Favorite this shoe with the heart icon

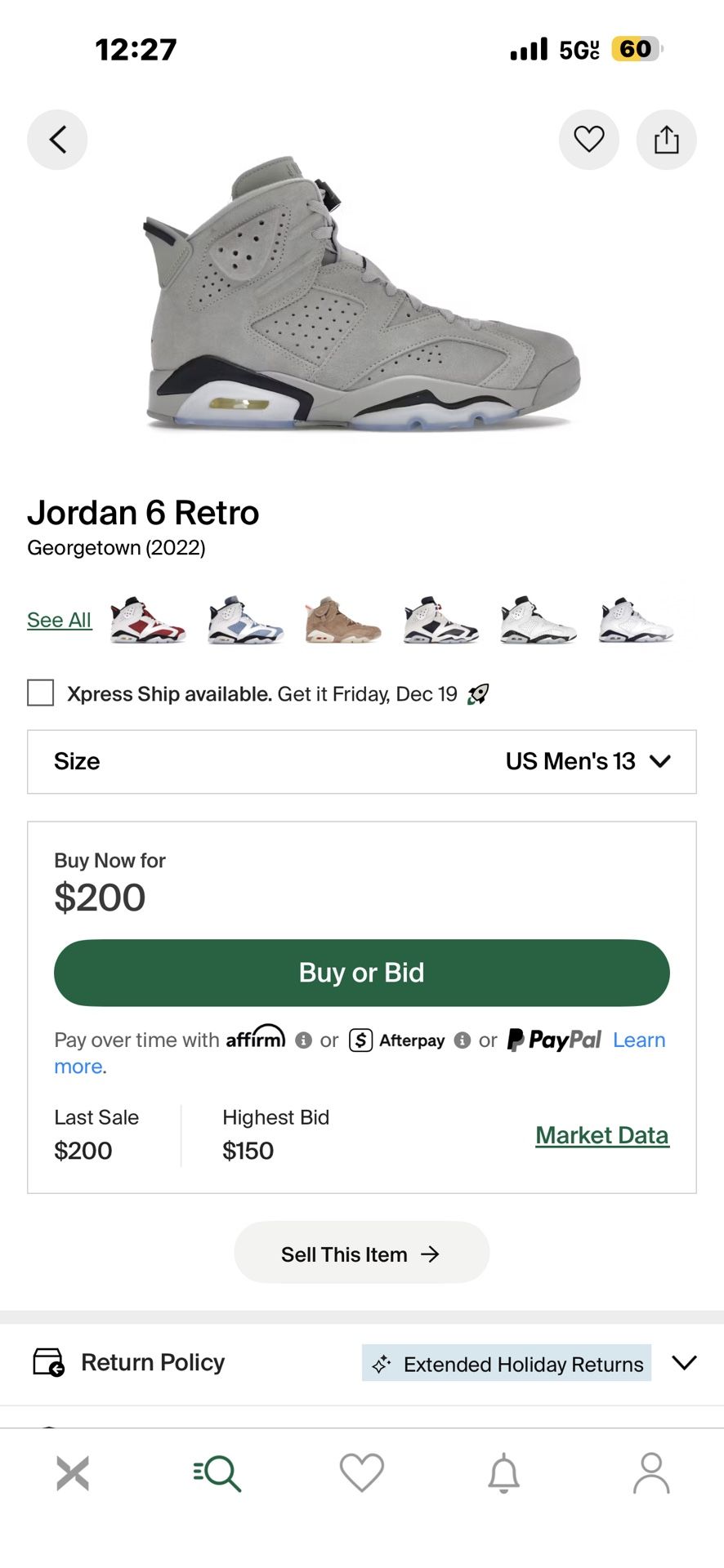pyautogui.click(x=588, y=140)
